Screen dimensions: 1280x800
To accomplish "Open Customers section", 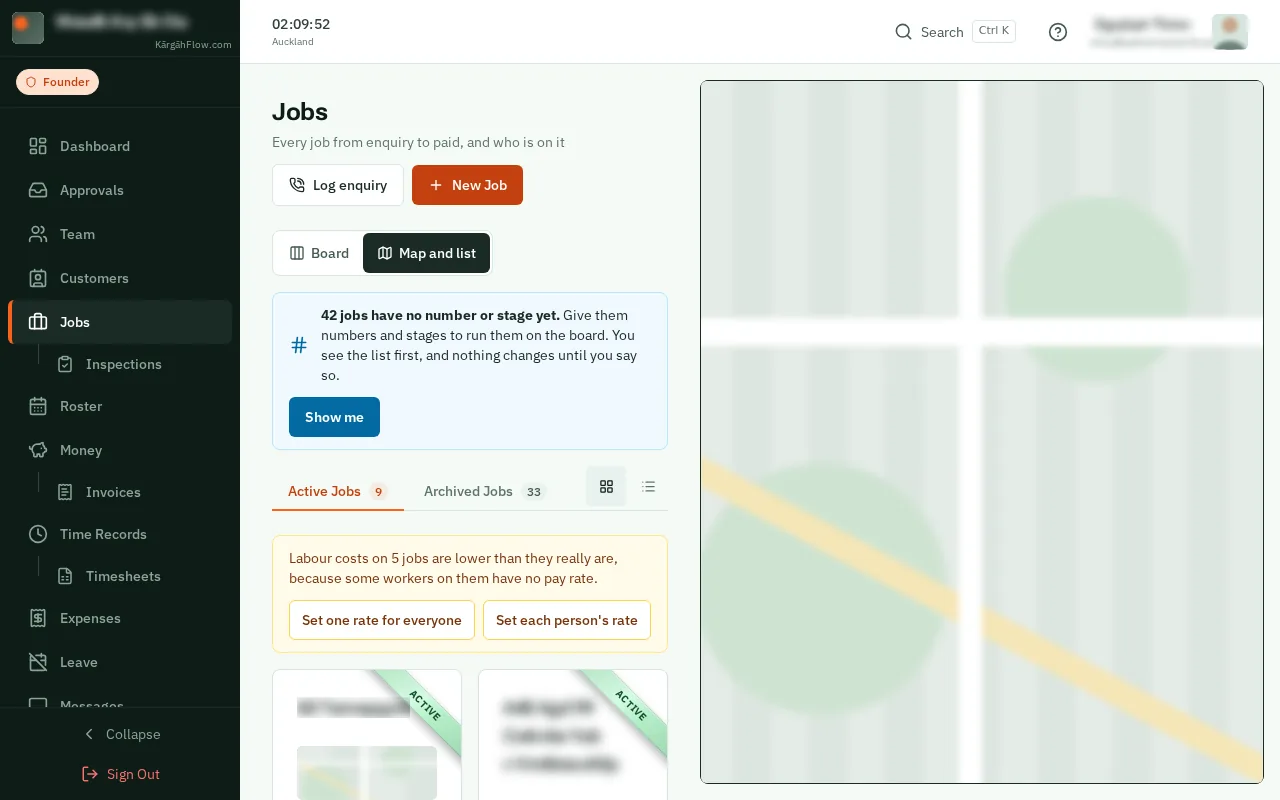I will coord(120,278).
